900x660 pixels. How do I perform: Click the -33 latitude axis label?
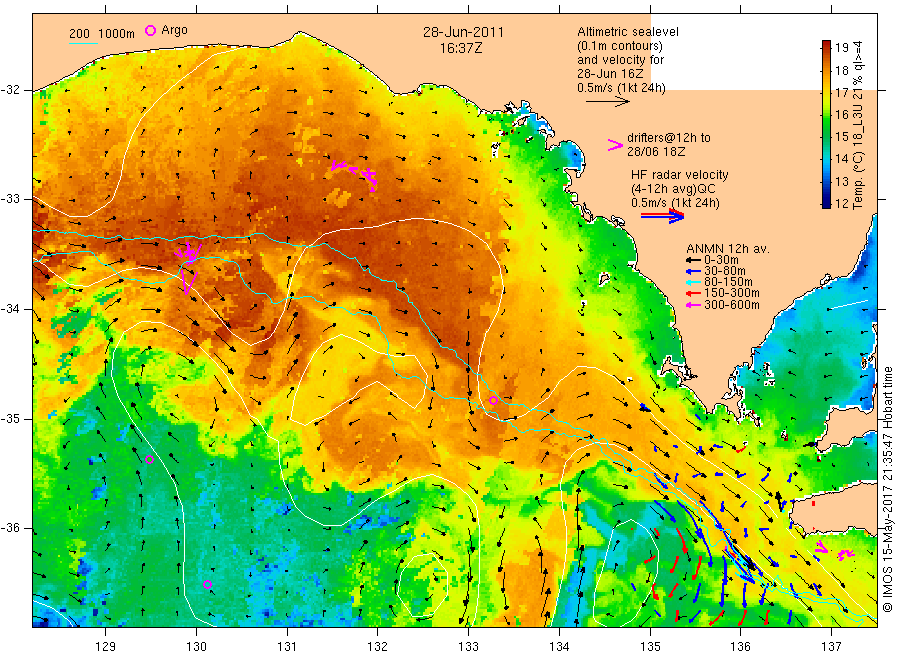[x=10, y=199]
